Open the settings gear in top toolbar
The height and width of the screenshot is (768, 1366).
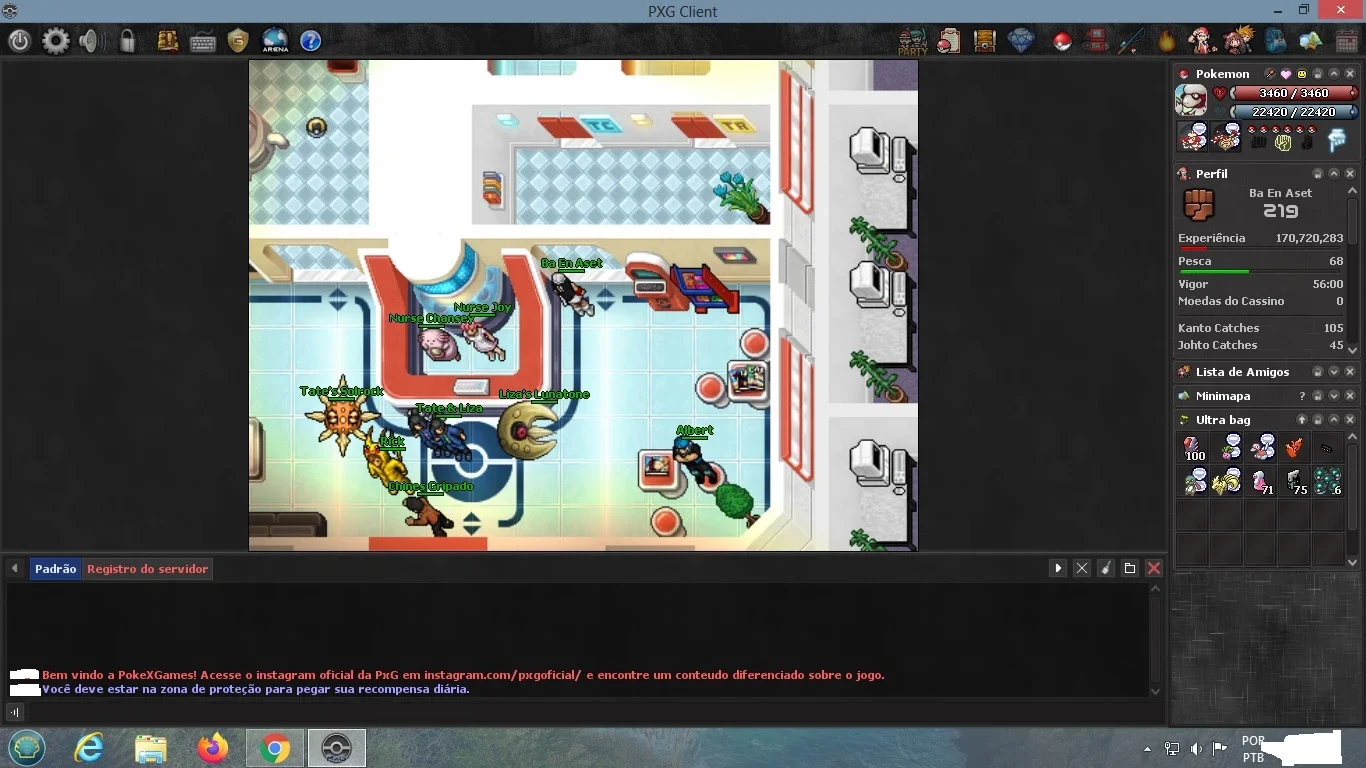click(56, 41)
